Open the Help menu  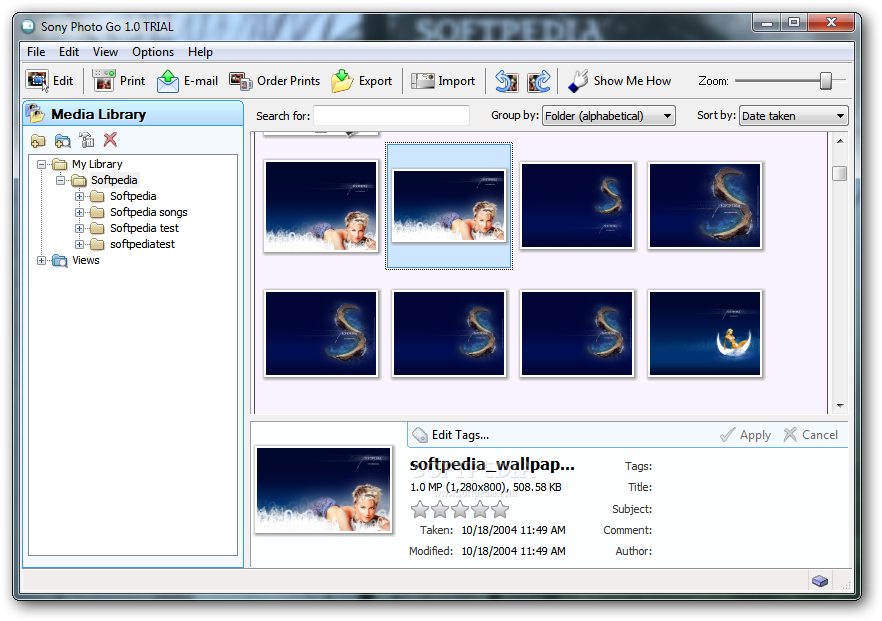tap(200, 52)
